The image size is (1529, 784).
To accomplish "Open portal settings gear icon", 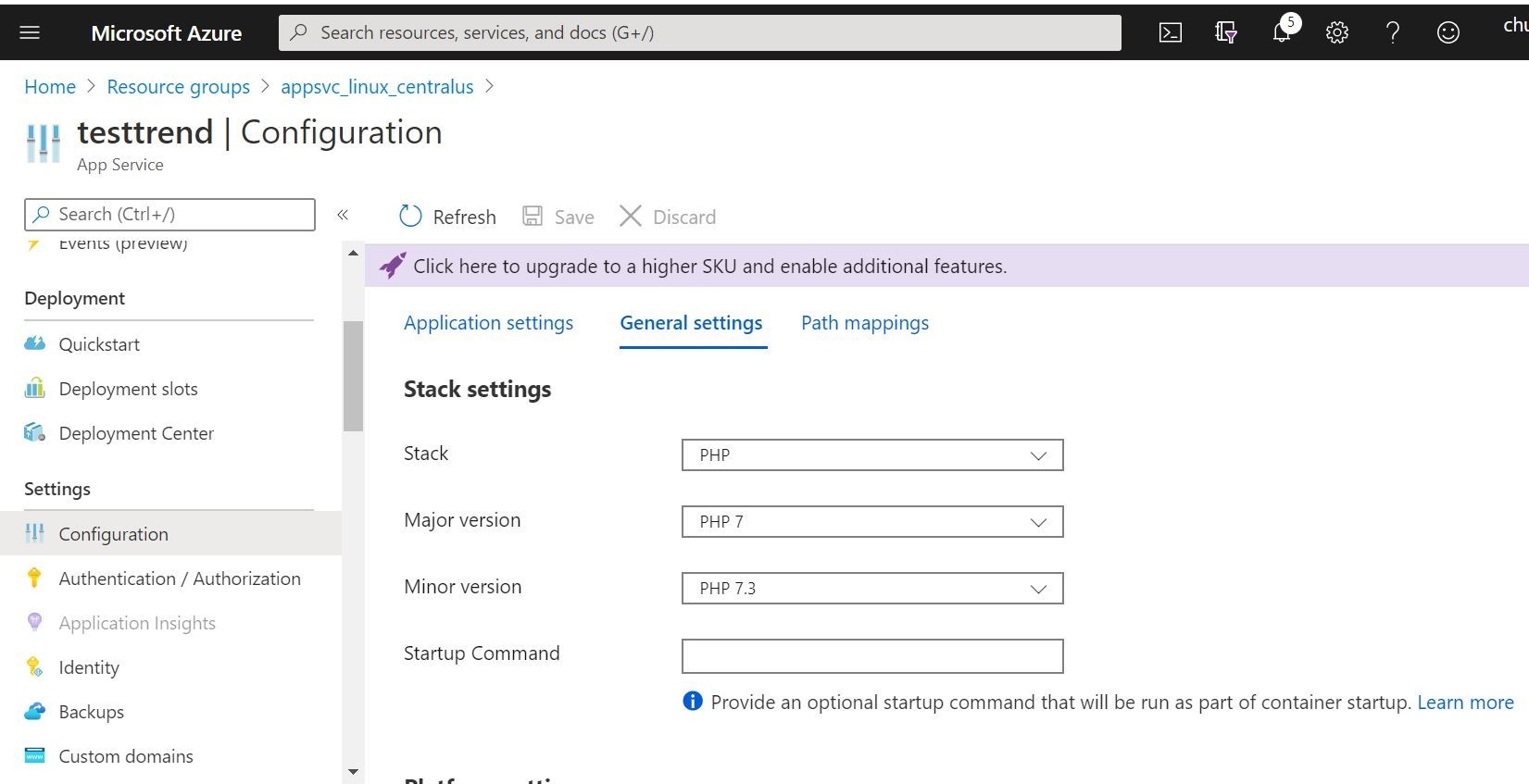I will pos(1336,33).
